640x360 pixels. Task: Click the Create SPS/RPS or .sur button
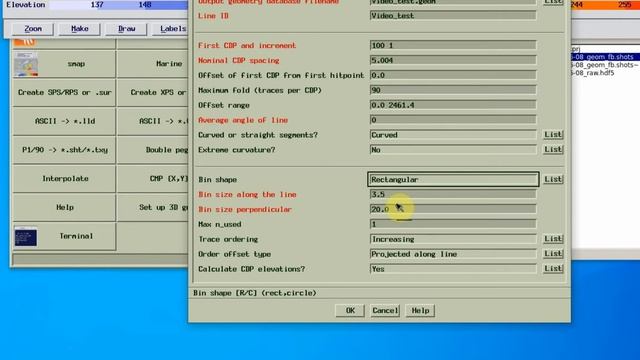click(64, 93)
